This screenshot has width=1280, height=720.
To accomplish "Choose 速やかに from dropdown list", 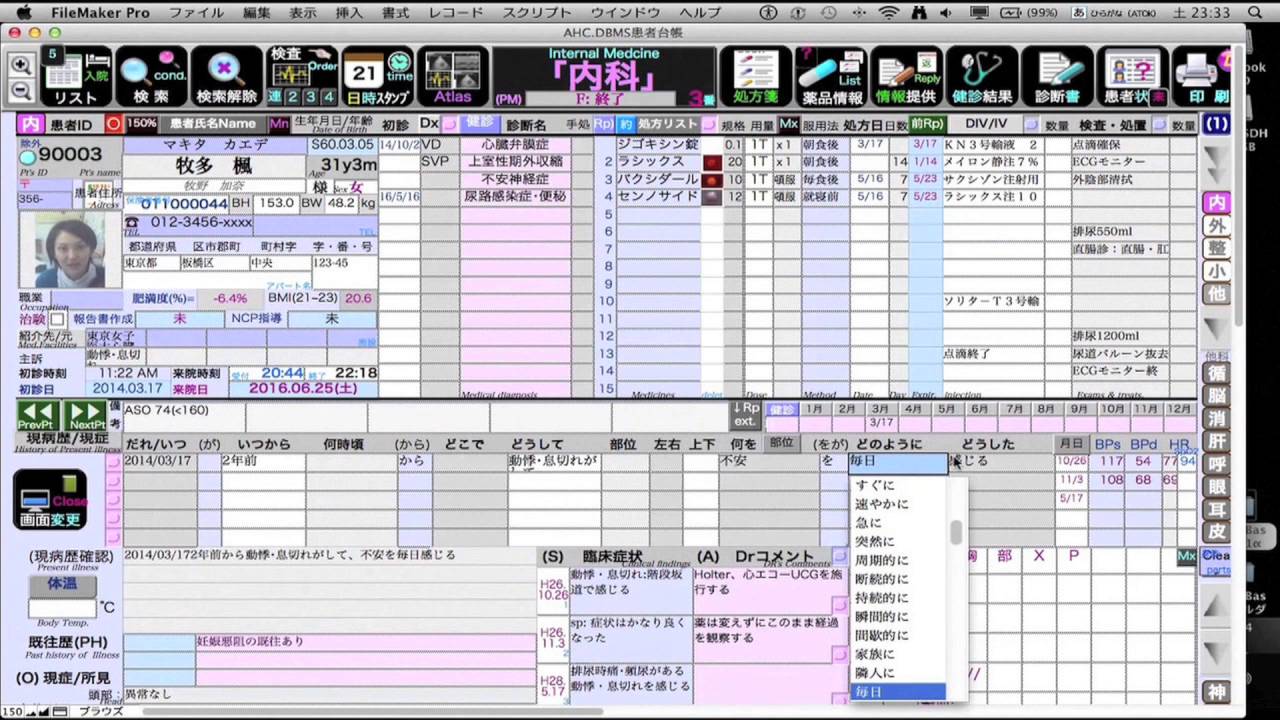I will click(897, 504).
